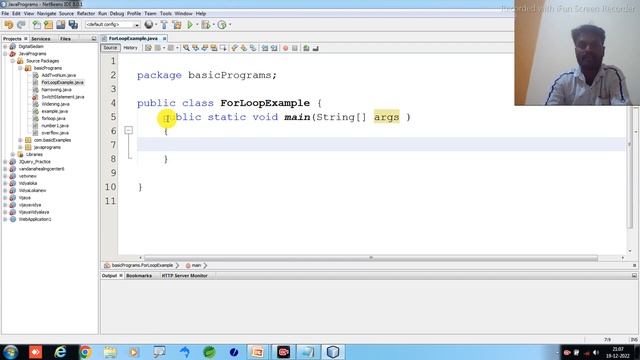Click the taskbar volume speaker icon
This screenshot has height=360, width=640.
[596, 352]
